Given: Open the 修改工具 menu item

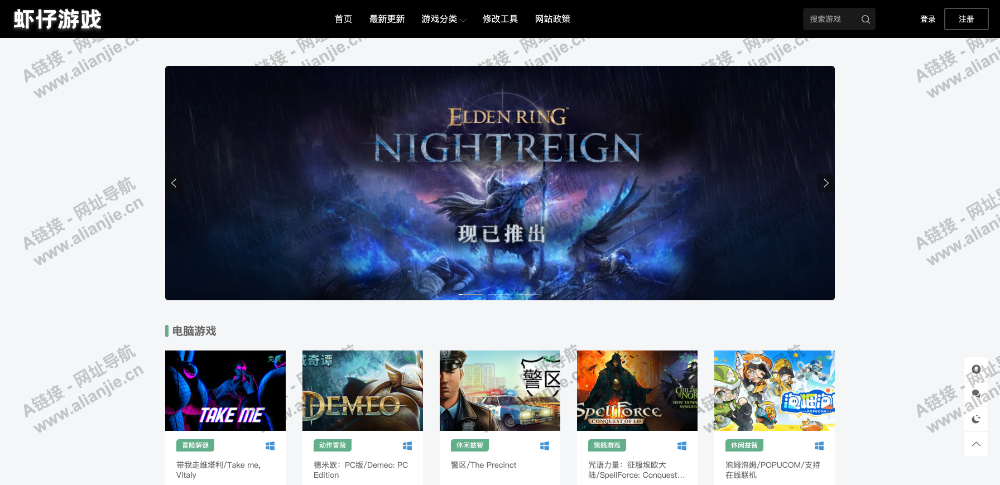Looking at the screenshot, I should [x=500, y=19].
